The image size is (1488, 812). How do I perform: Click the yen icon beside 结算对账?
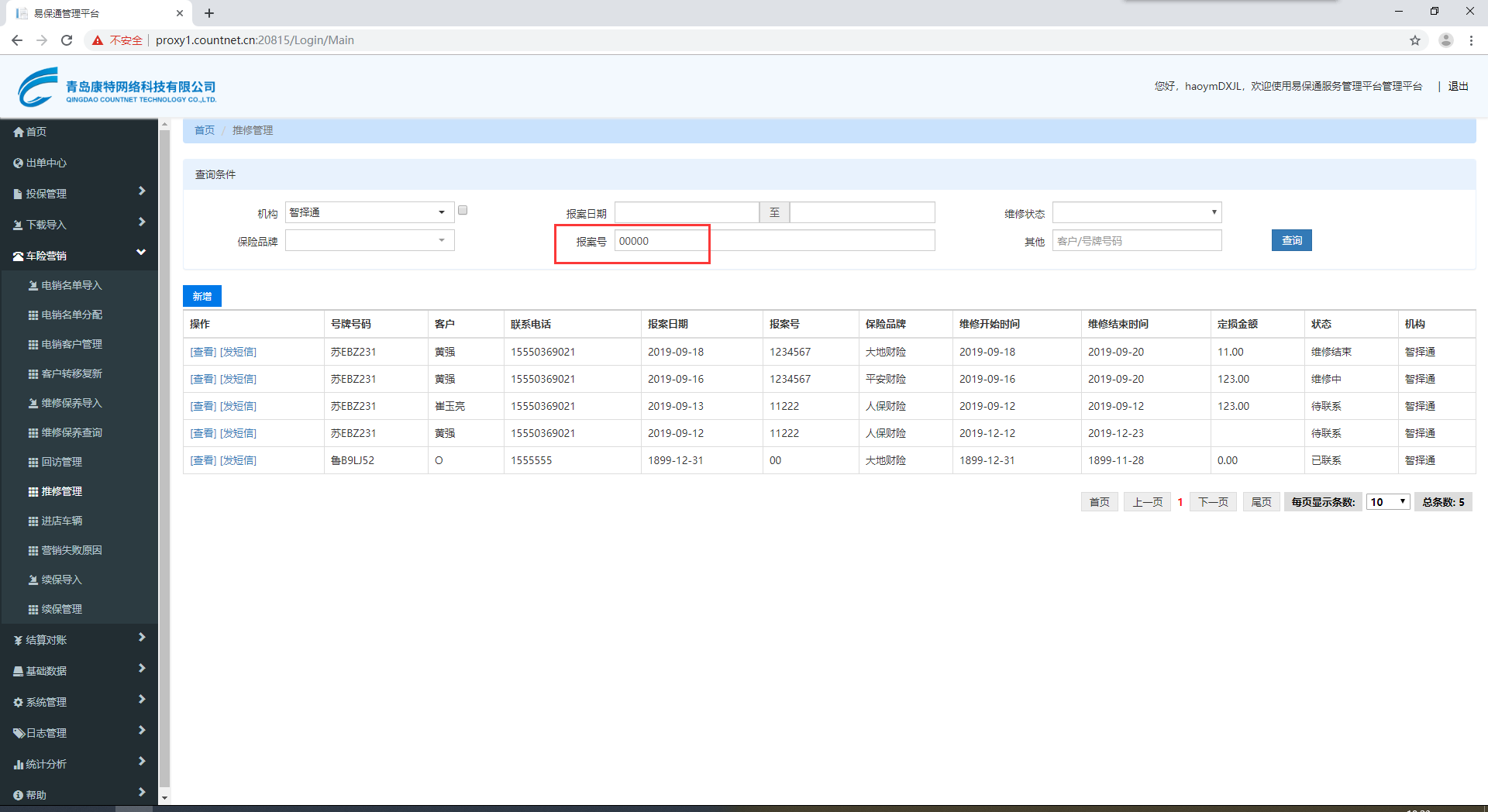pos(19,641)
